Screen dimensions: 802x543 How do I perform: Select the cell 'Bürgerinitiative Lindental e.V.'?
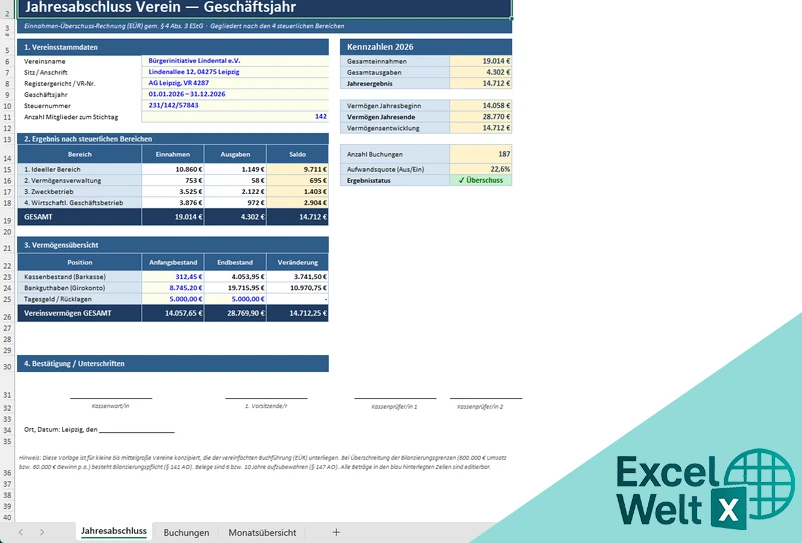point(235,61)
